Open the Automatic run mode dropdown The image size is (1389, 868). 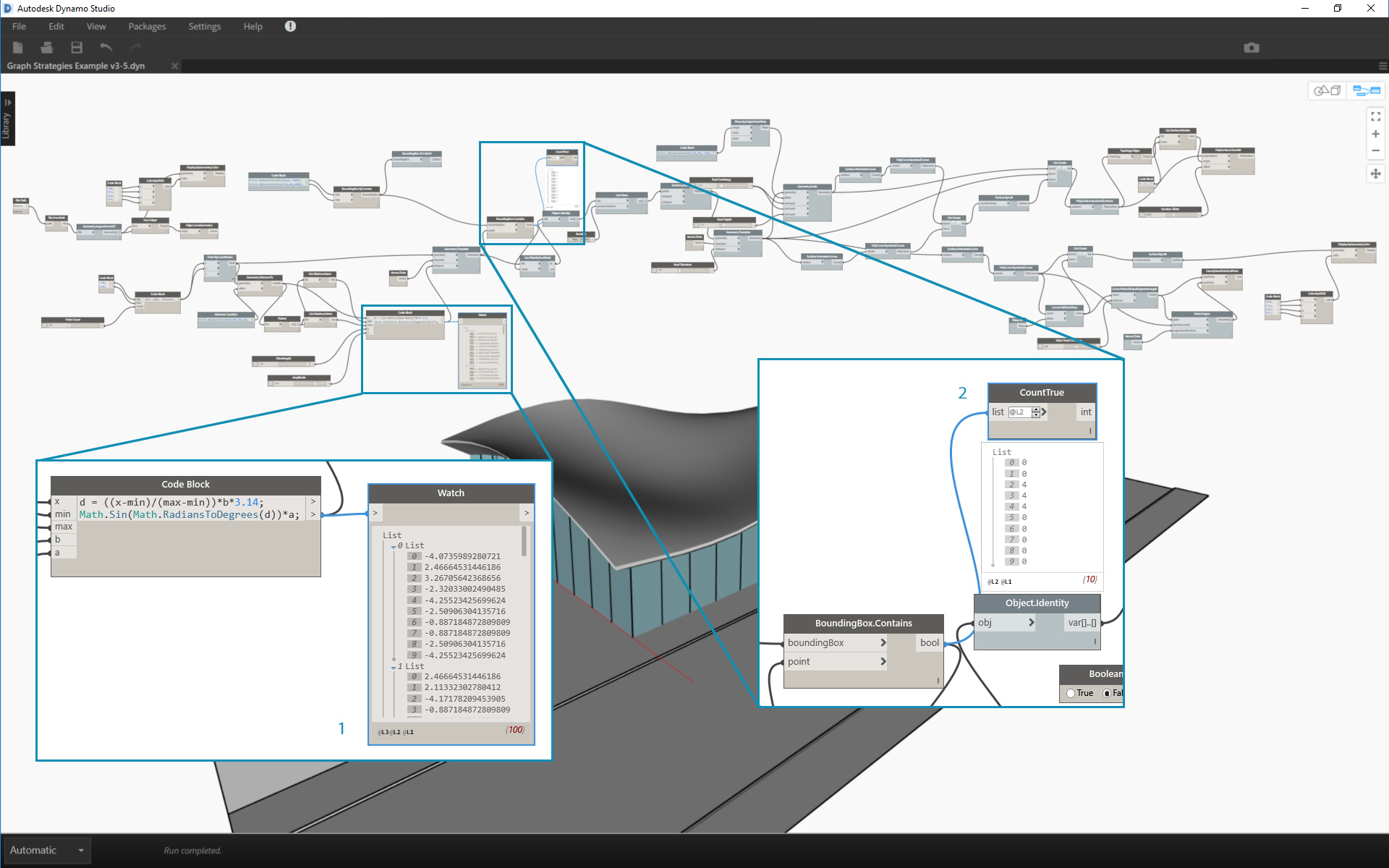[x=81, y=850]
